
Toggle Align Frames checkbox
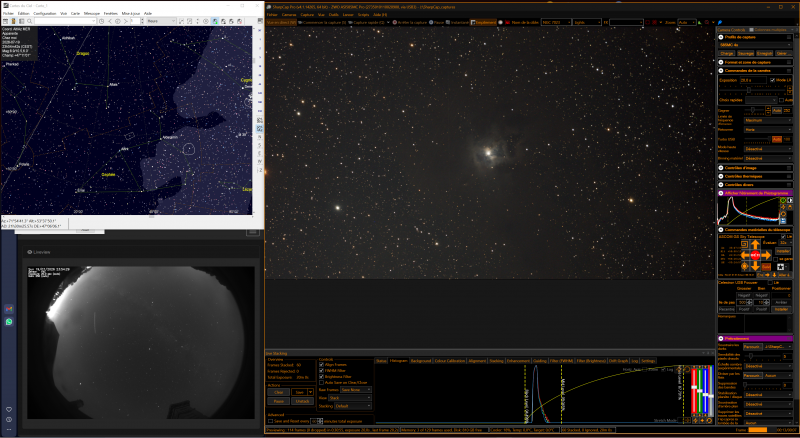tap(321, 364)
